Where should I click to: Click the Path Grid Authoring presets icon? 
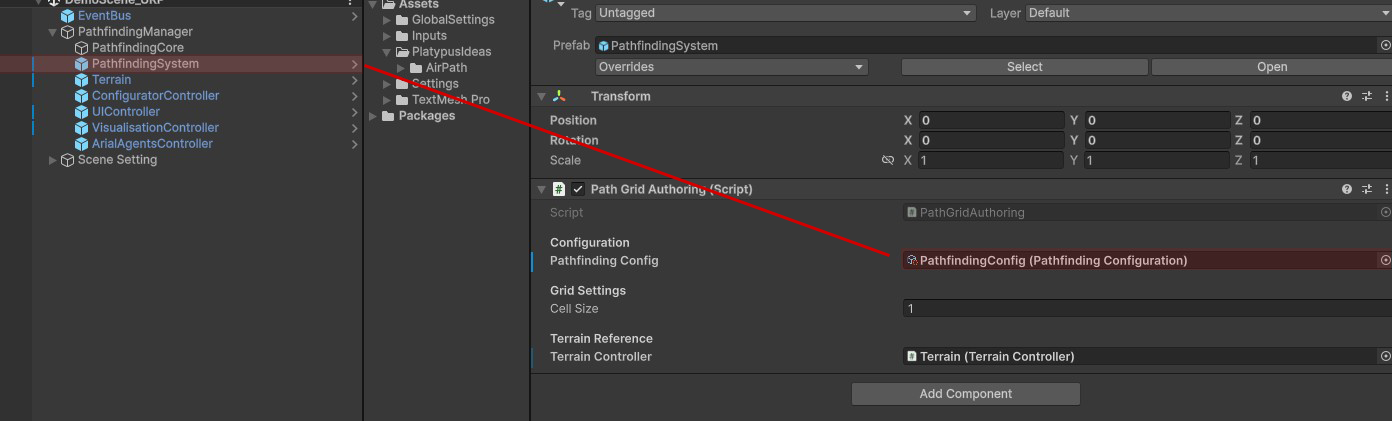click(1367, 189)
